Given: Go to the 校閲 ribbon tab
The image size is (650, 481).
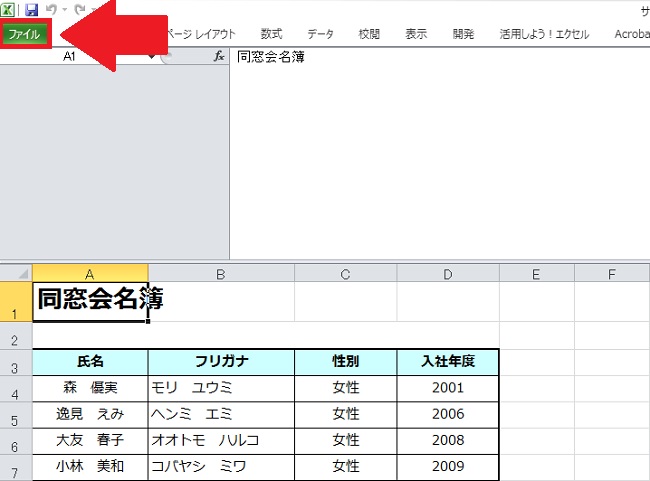Looking at the screenshot, I should [x=369, y=33].
